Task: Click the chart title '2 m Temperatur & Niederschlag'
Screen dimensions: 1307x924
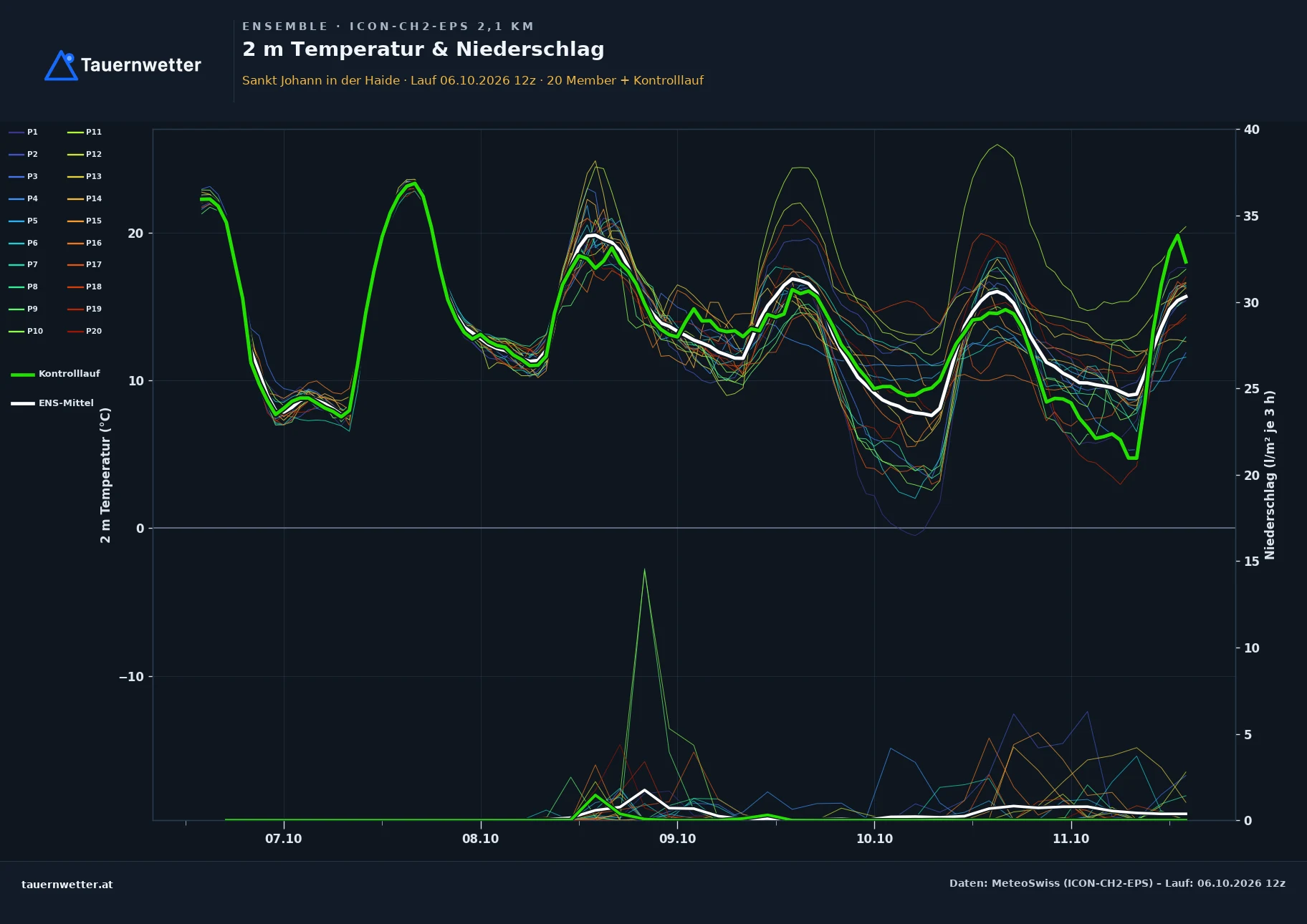Action: point(423,49)
